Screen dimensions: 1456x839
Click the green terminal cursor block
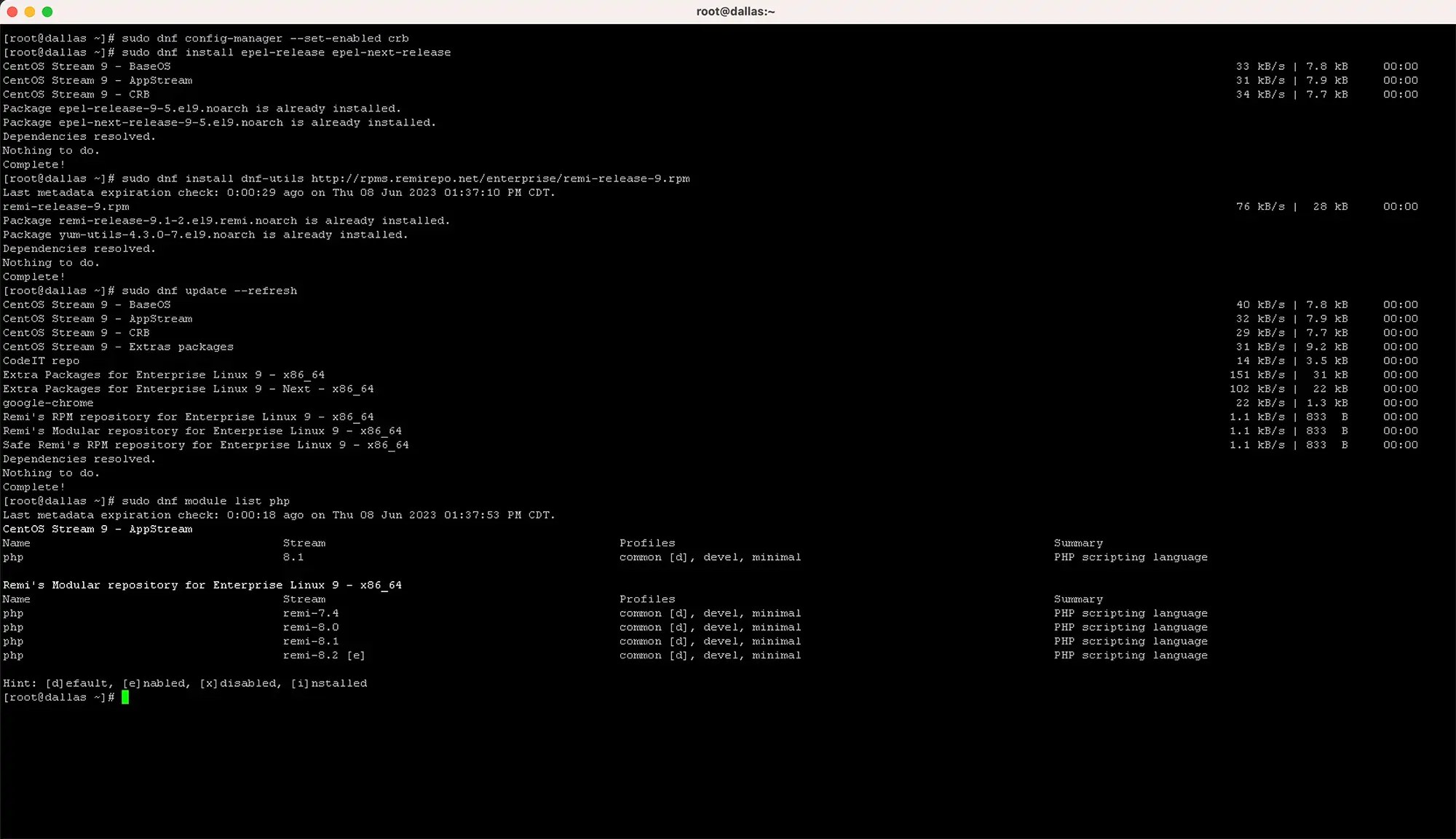pos(125,698)
